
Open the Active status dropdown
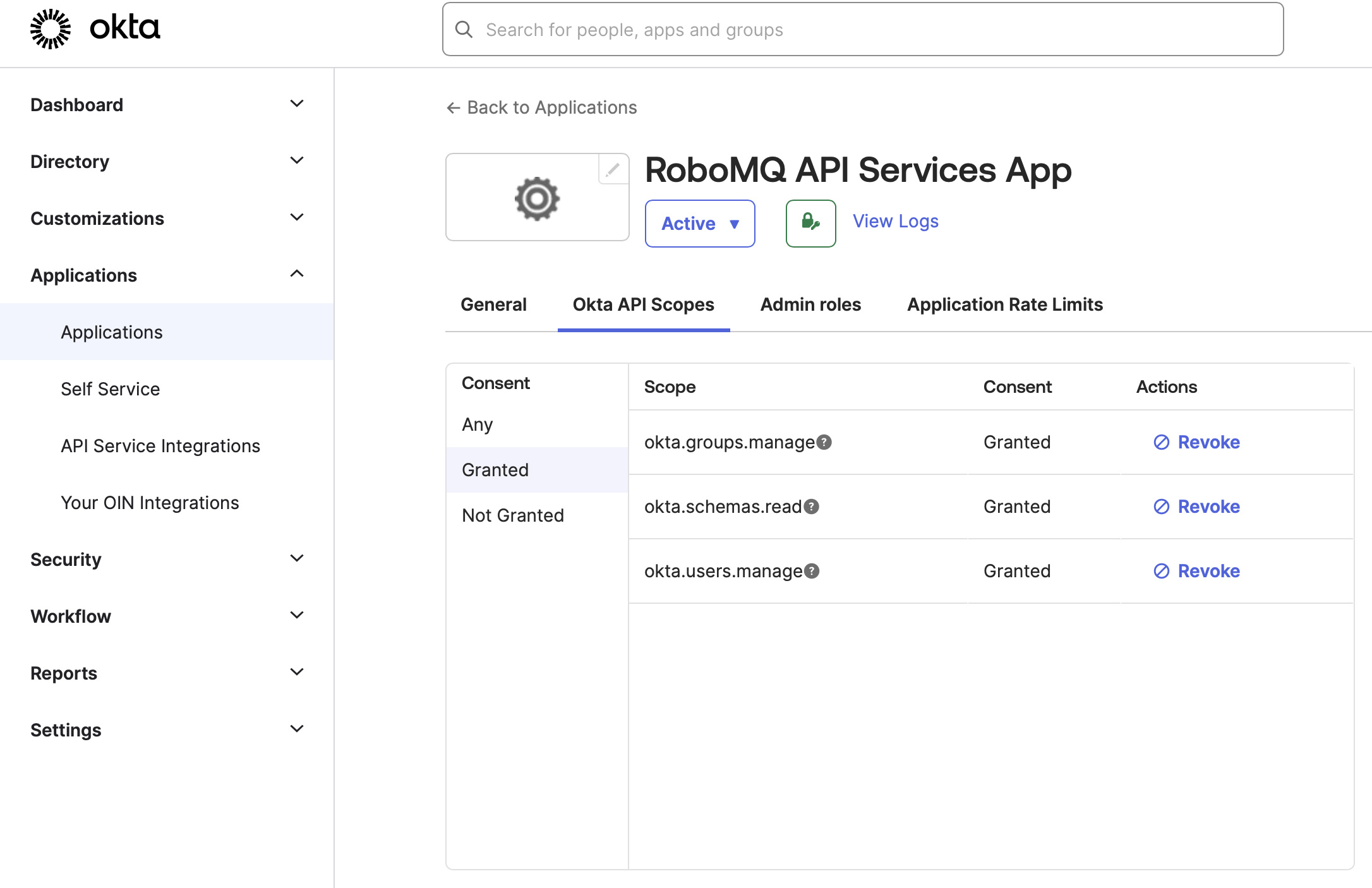pyautogui.click(x=700, y=224)
